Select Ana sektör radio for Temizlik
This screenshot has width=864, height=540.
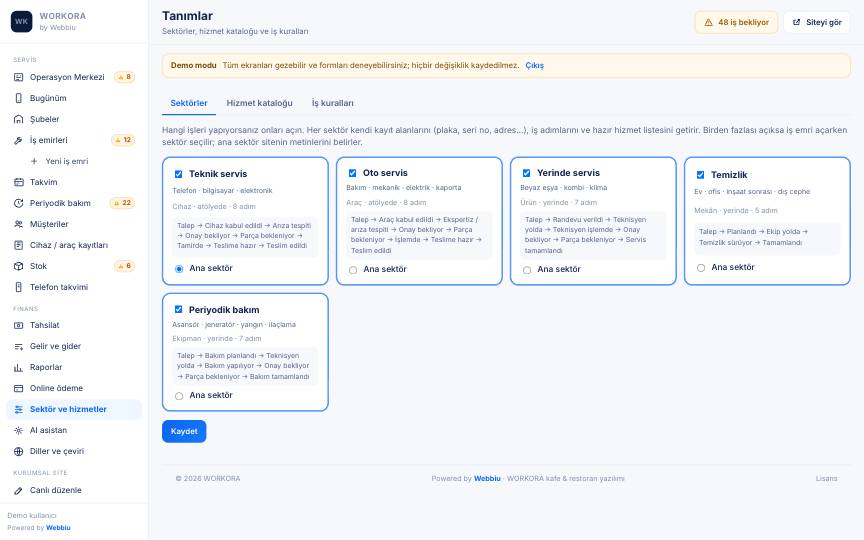(701, 268)
